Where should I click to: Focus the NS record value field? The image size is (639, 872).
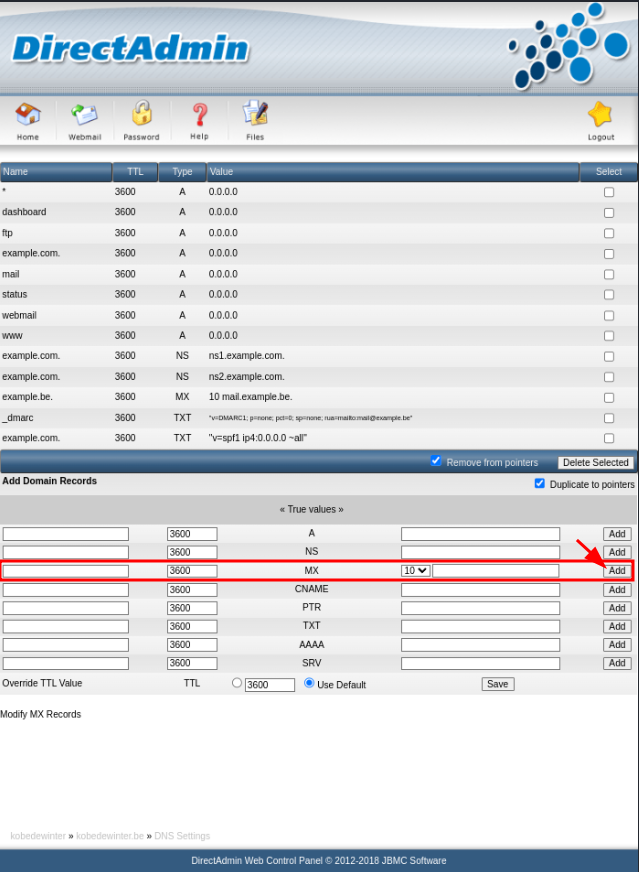pos(481,552)
